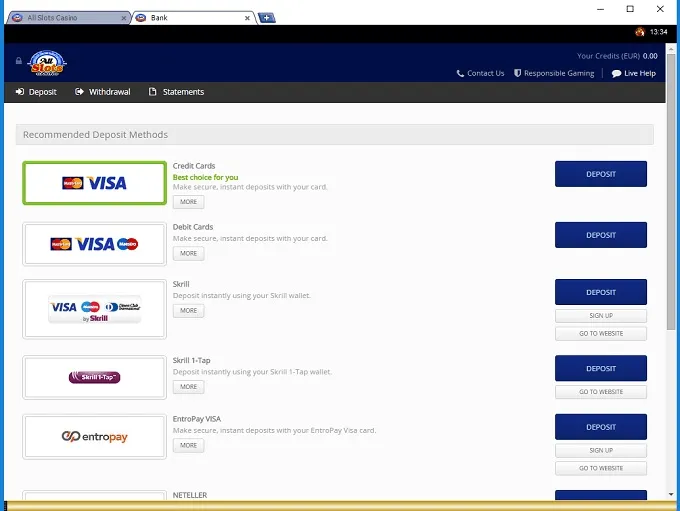Deposit using Skrill
Screen dimensions: 680x511
point(601,292)
